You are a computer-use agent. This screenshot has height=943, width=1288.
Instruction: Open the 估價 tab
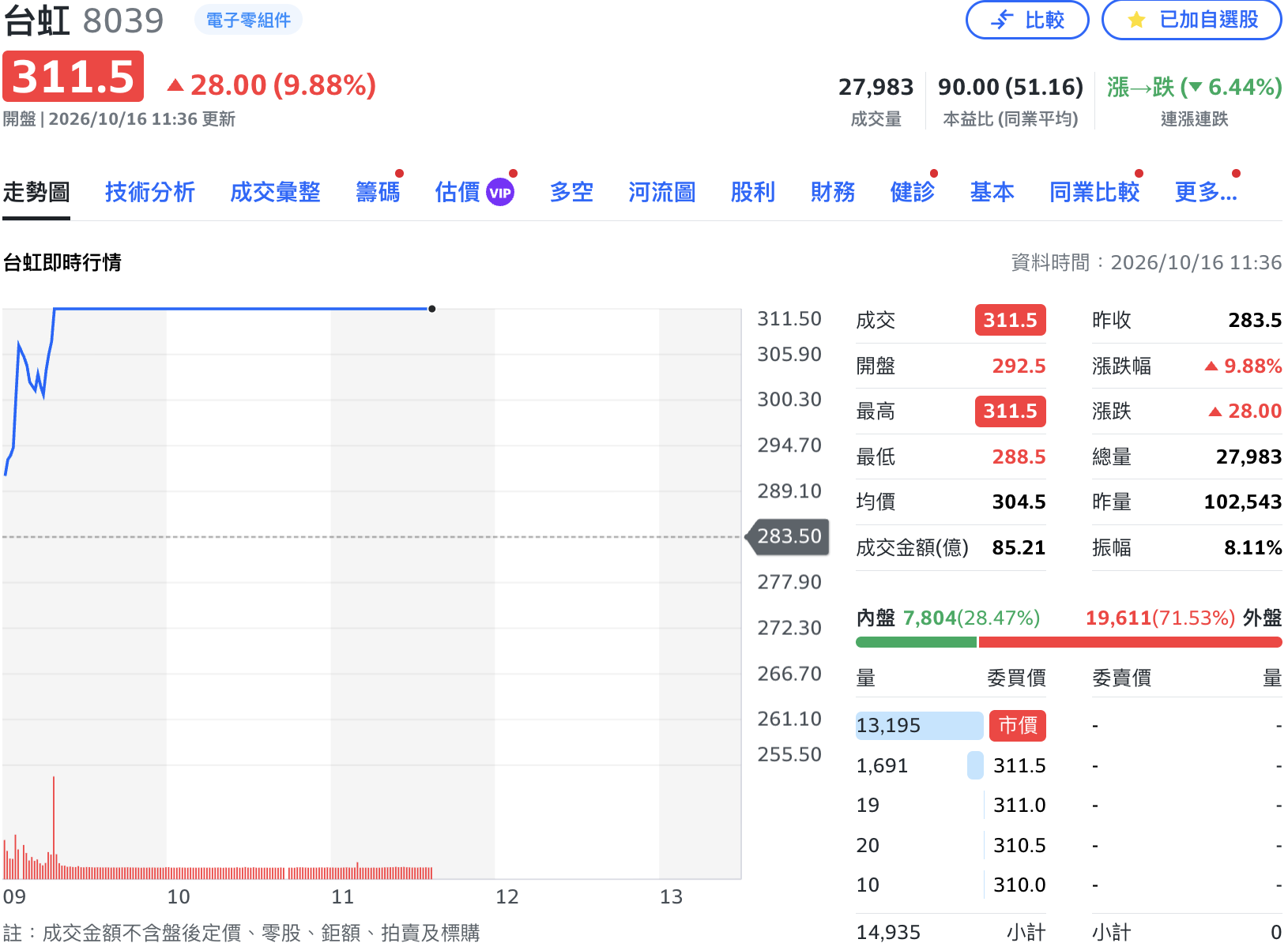(x=458, y=192)
